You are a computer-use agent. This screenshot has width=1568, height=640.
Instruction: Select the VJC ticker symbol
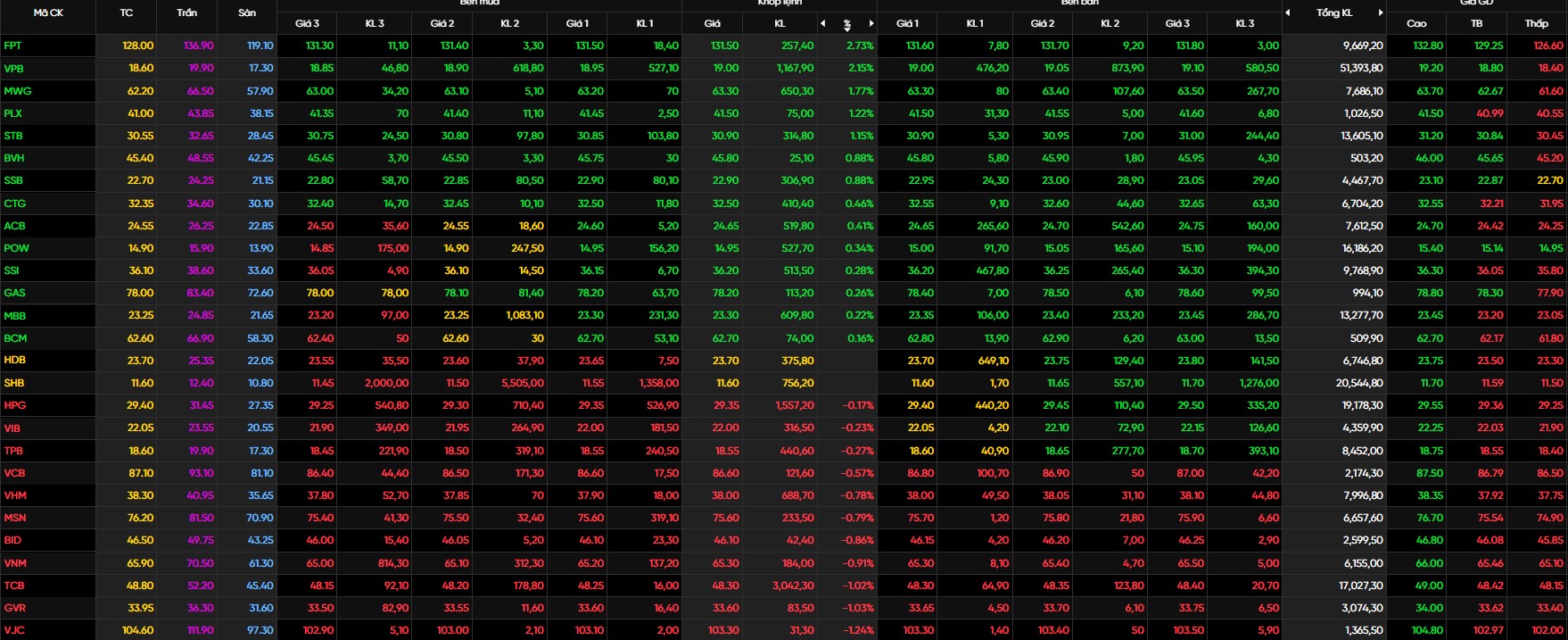[13, 630]
